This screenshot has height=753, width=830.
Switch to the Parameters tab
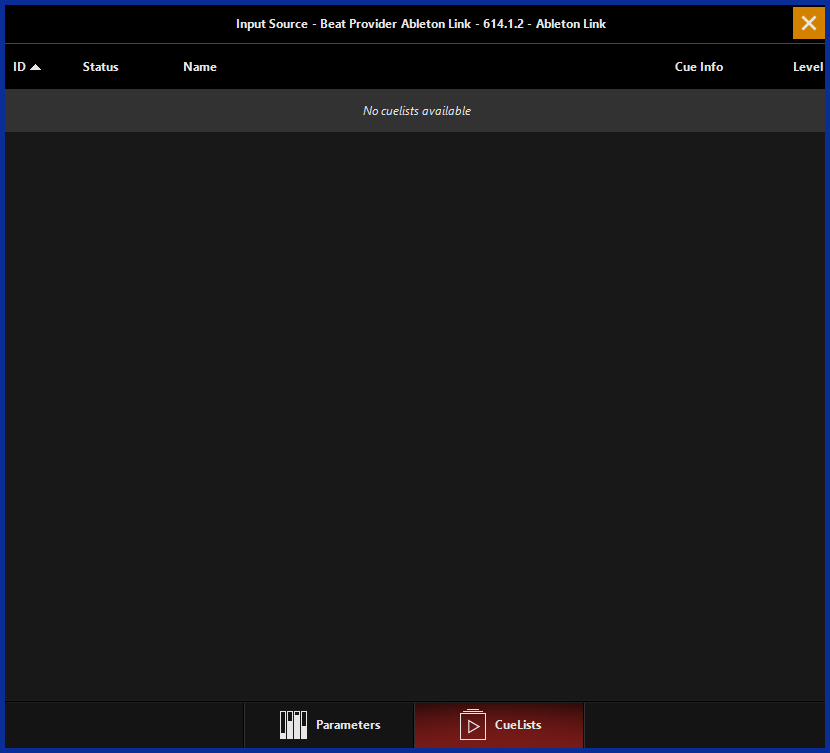pos(329,725)
